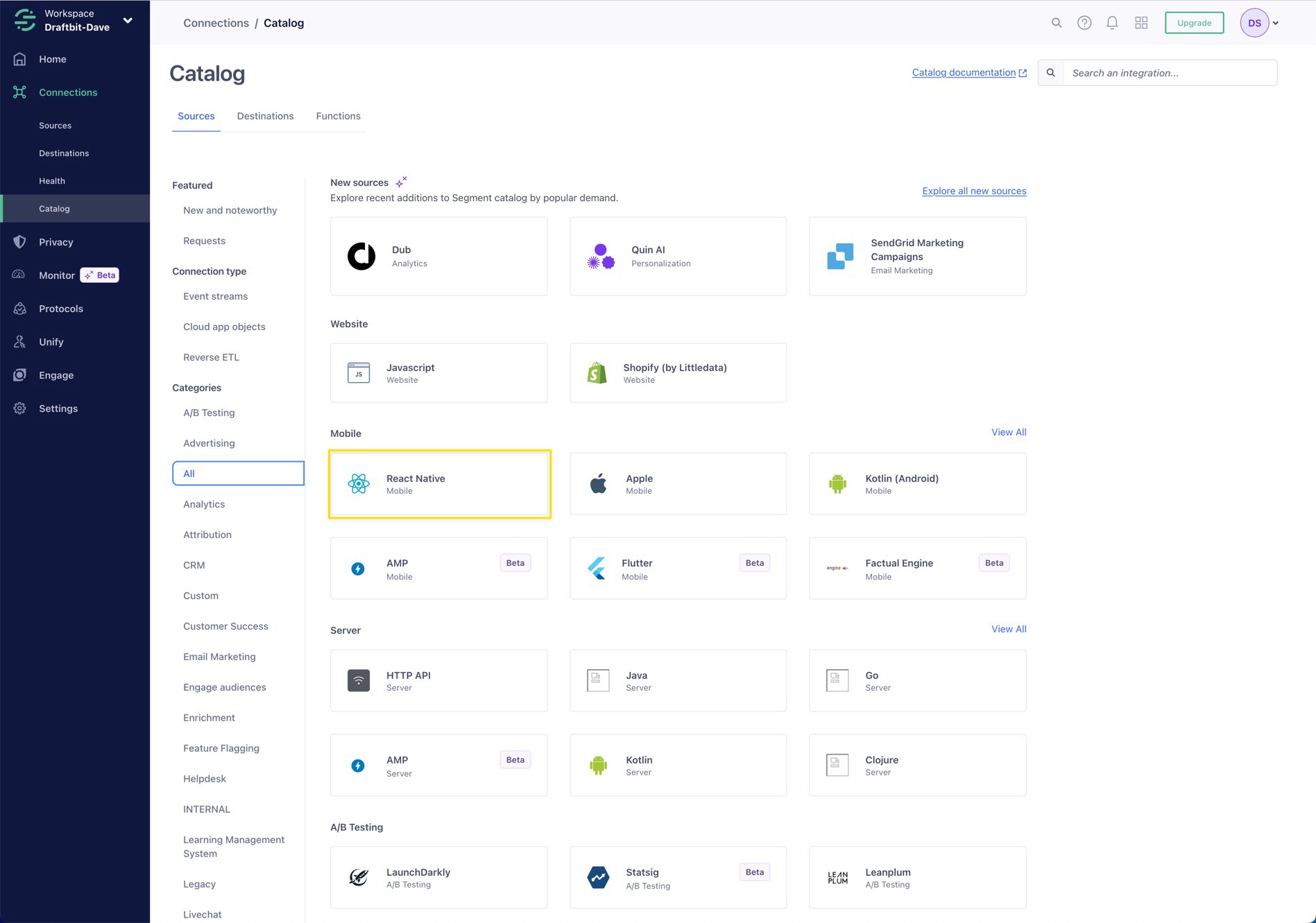
Task: Click View All for Mobile
Action: (1009, 433)
